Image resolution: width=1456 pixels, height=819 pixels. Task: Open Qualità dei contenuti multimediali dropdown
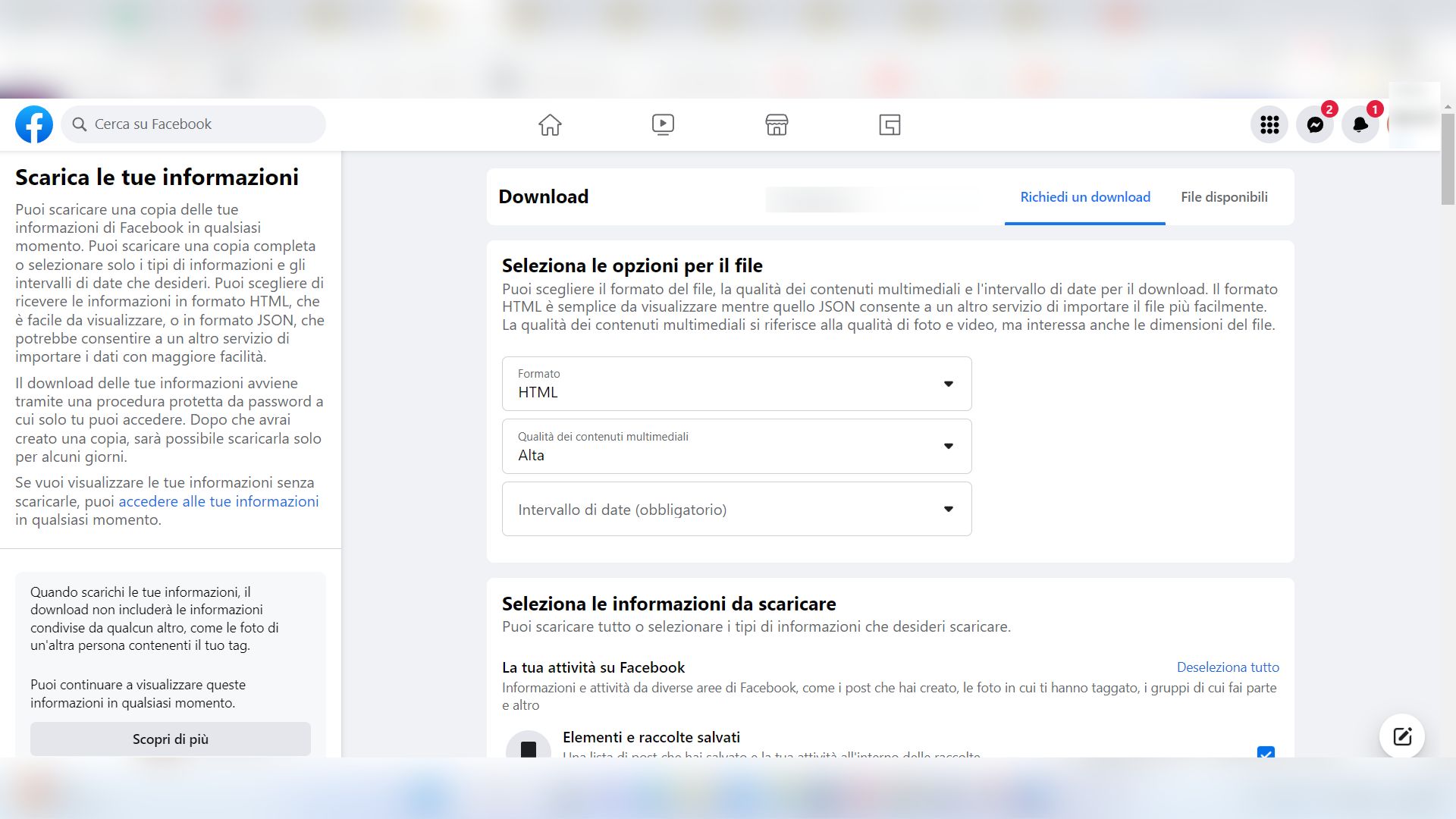(x=736, y=447)
